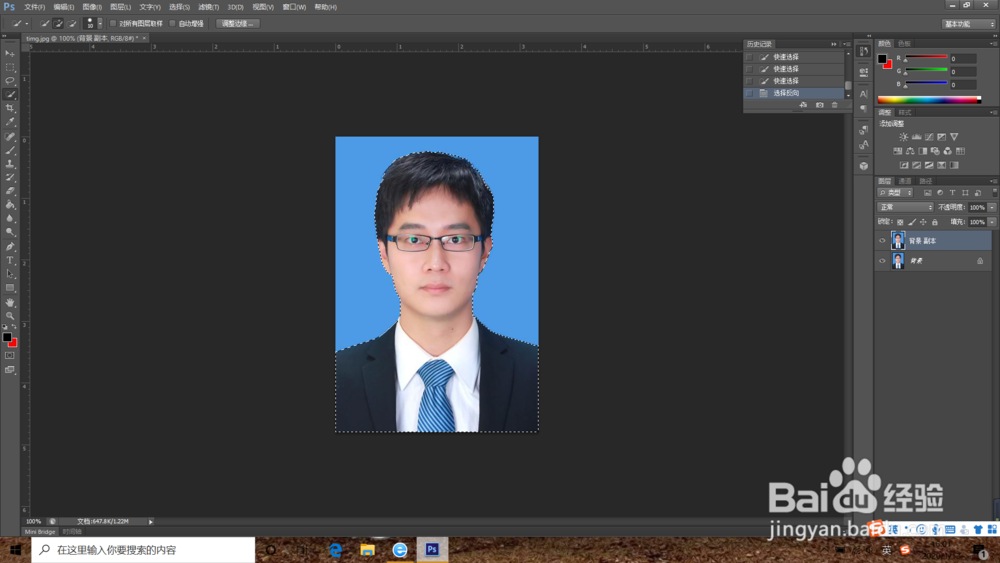The height and width of the screenshot is (563, 1000).
Task: Delete current state in History panel
Action: (835, 105)
